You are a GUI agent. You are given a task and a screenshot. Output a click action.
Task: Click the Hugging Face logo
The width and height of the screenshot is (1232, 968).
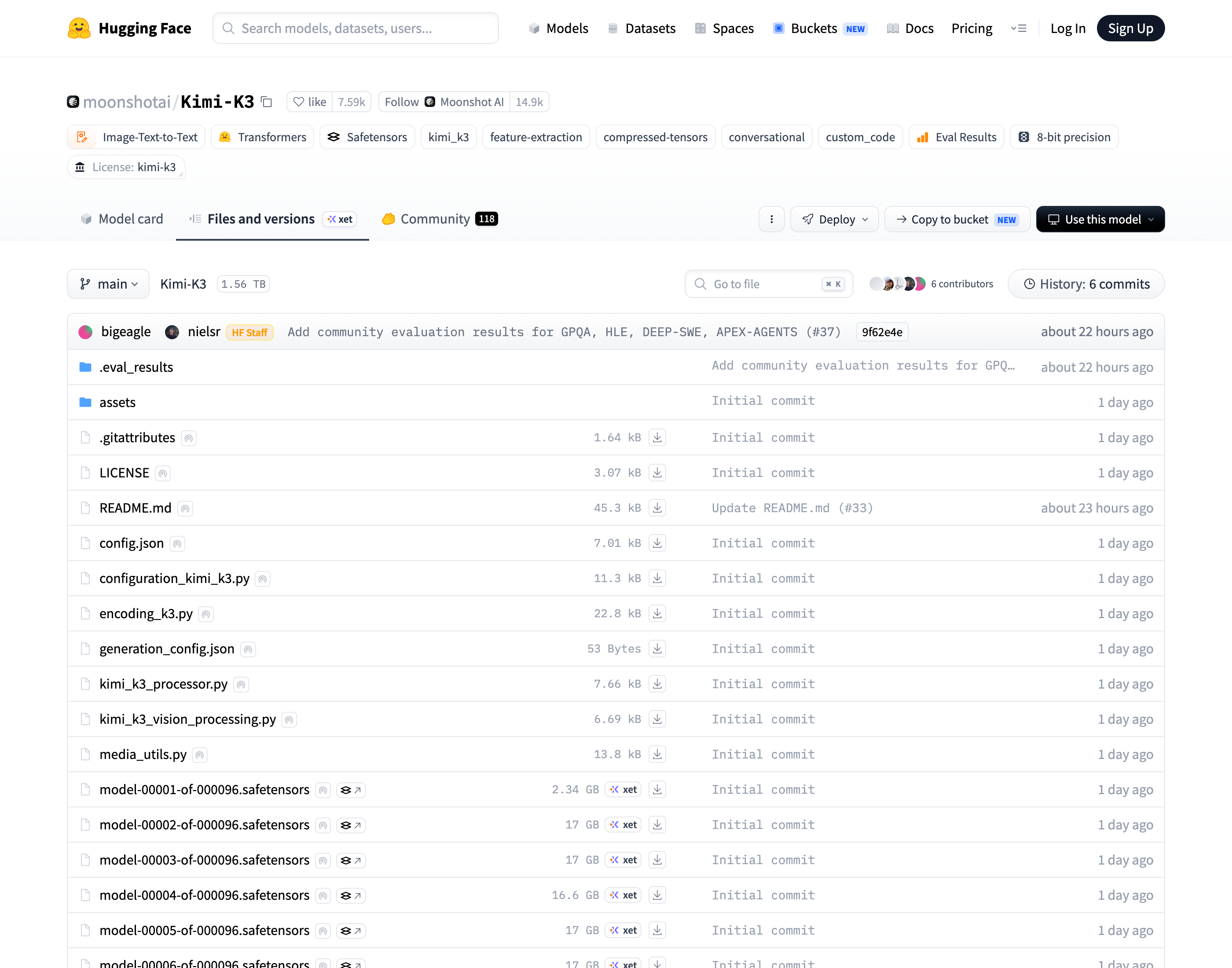point(129,28)
